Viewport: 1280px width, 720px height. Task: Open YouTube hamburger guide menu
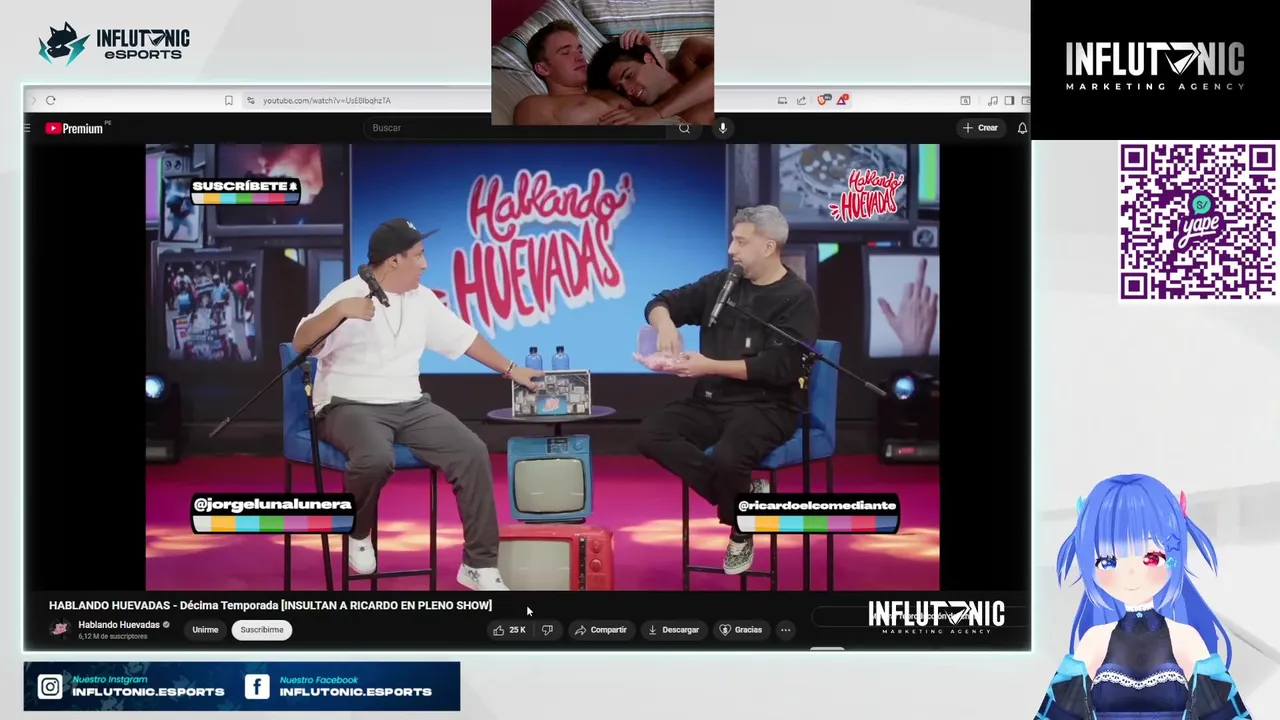pos(27,128)
